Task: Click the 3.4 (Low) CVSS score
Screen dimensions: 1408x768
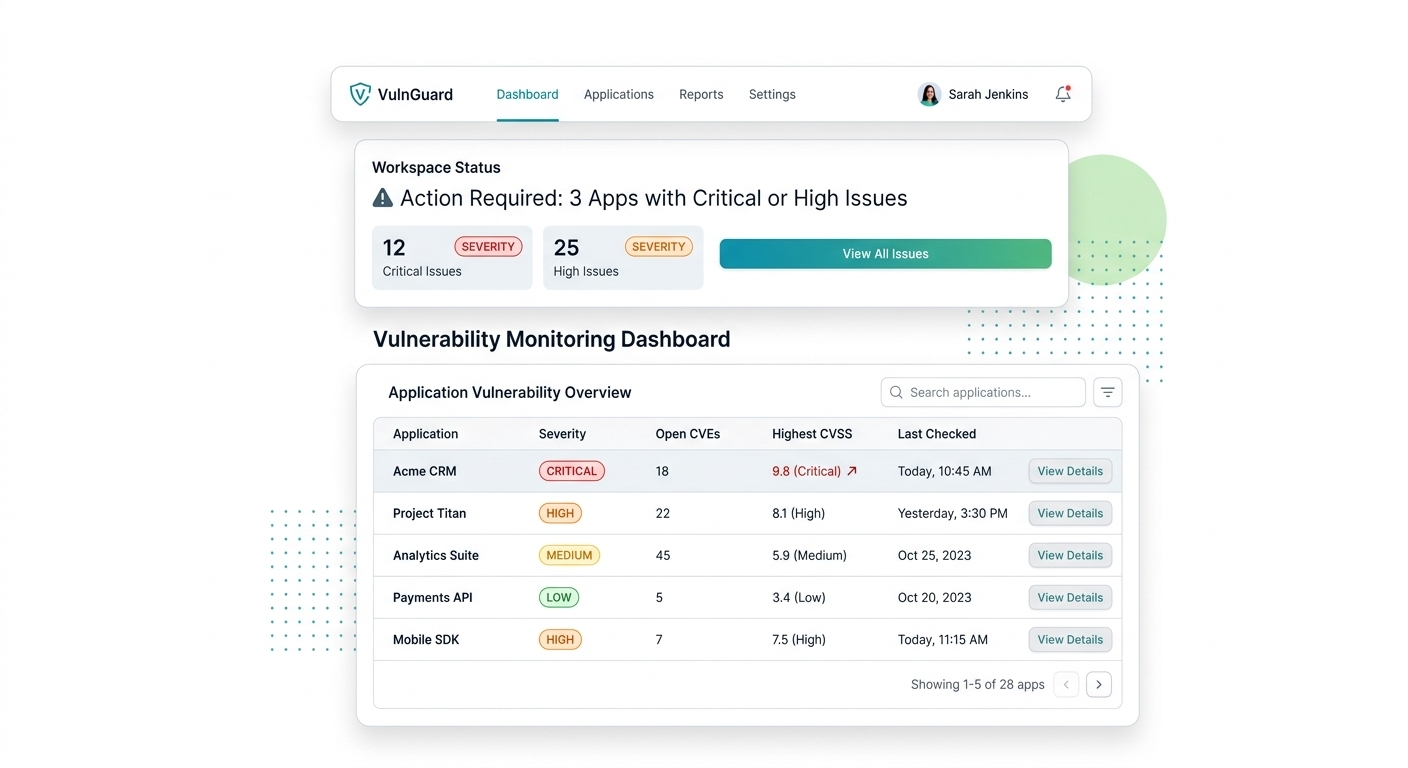Action: 799,597
